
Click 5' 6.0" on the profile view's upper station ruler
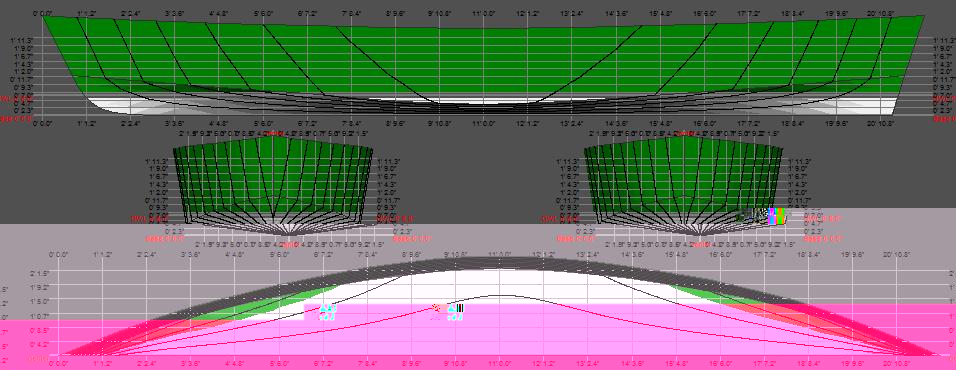[263, 12]
